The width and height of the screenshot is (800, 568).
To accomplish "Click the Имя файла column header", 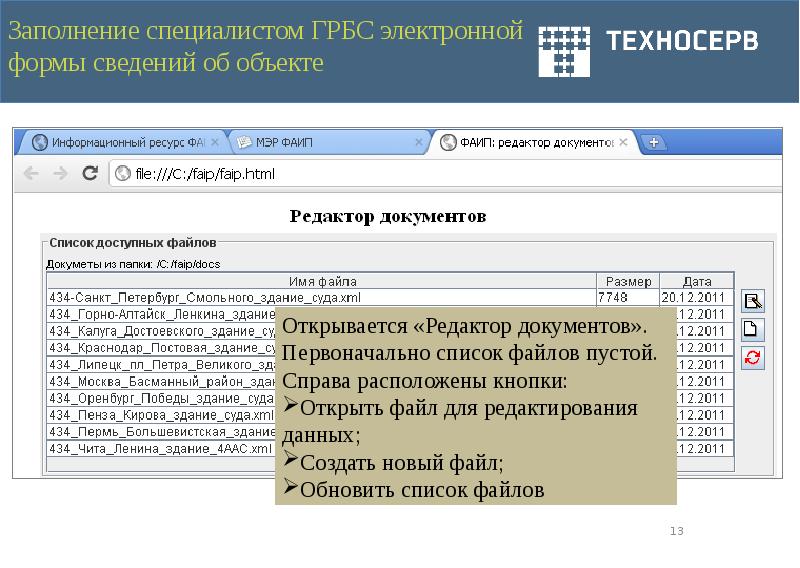I will (x=322, y=281).
